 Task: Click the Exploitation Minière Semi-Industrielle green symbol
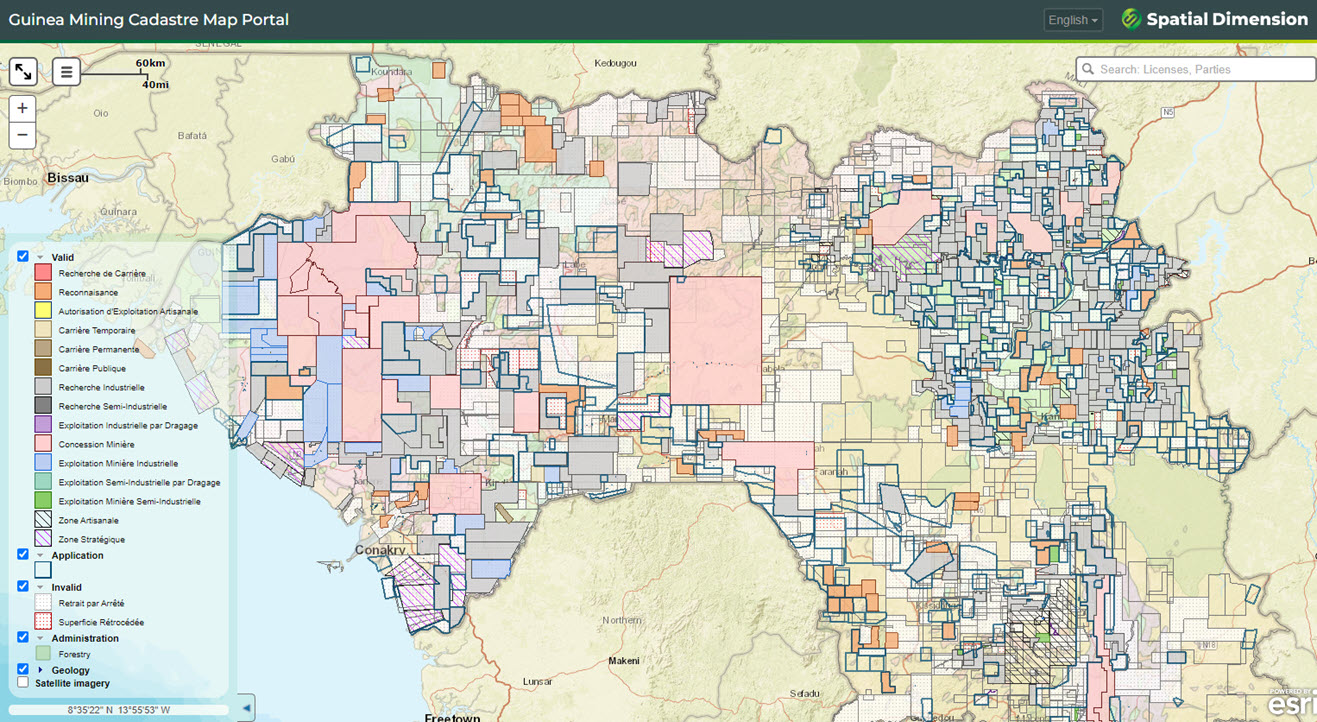click(43, 501)
